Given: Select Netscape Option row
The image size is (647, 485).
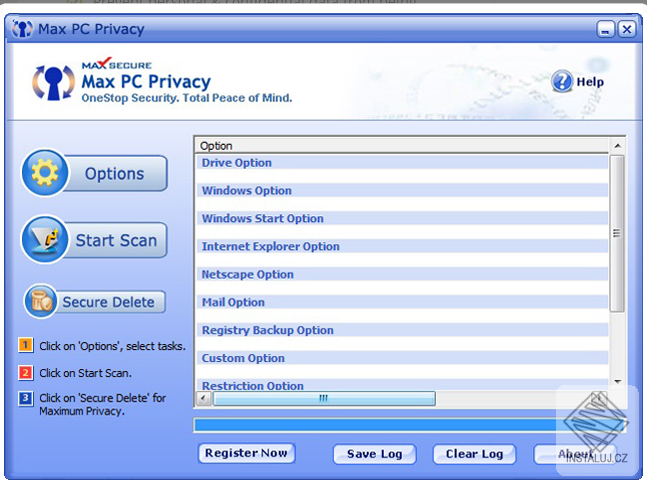Looking at the screenshot, I should pyautogui.click(x=402, y=274).
